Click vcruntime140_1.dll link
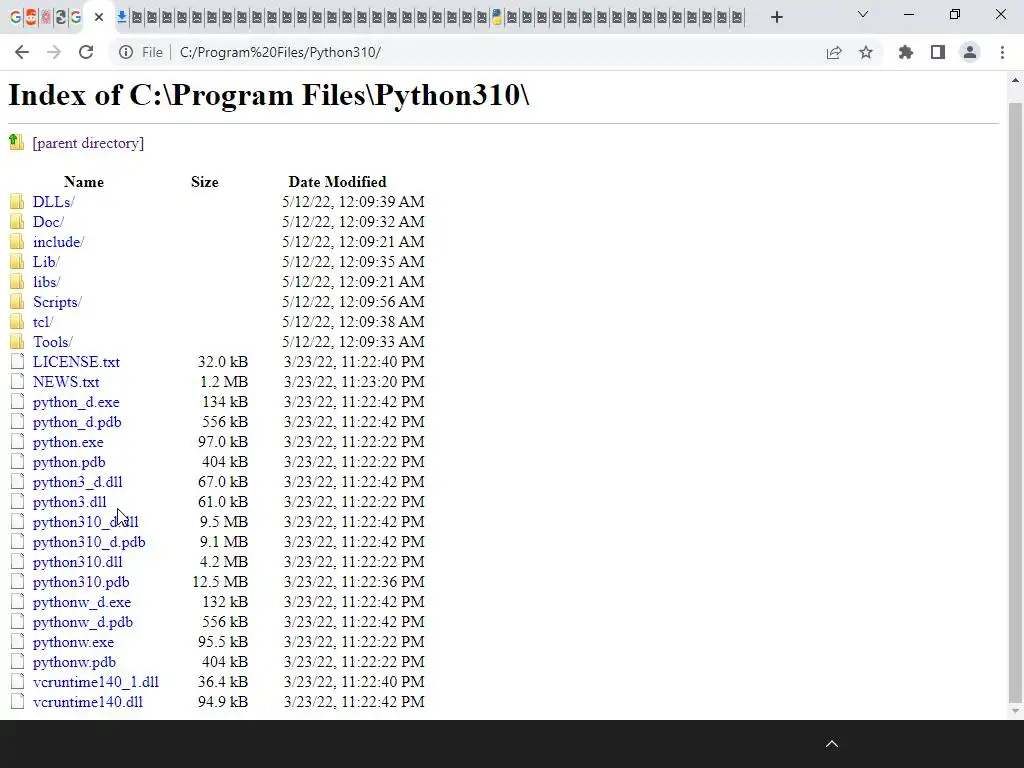The image size is (1024, 768). pyautogui.click(x=96, y=682)
